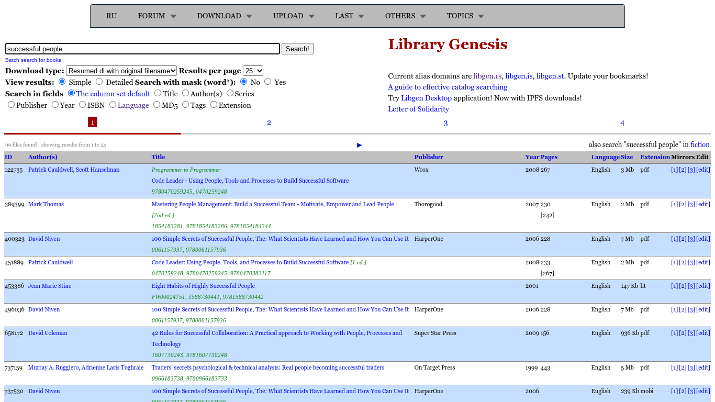Screen dimensions: 715x402
Task: Open the Libgen Desktop link
Action: [426, 98]
